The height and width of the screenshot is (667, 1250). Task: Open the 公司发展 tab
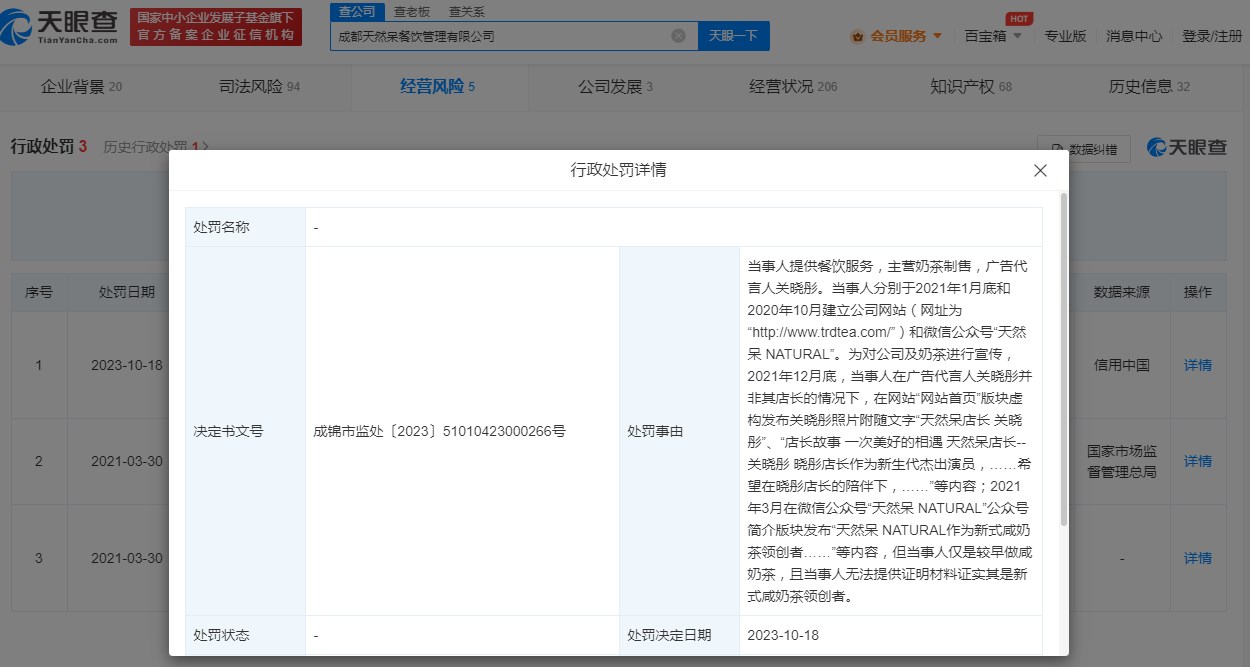pos(615,87)
